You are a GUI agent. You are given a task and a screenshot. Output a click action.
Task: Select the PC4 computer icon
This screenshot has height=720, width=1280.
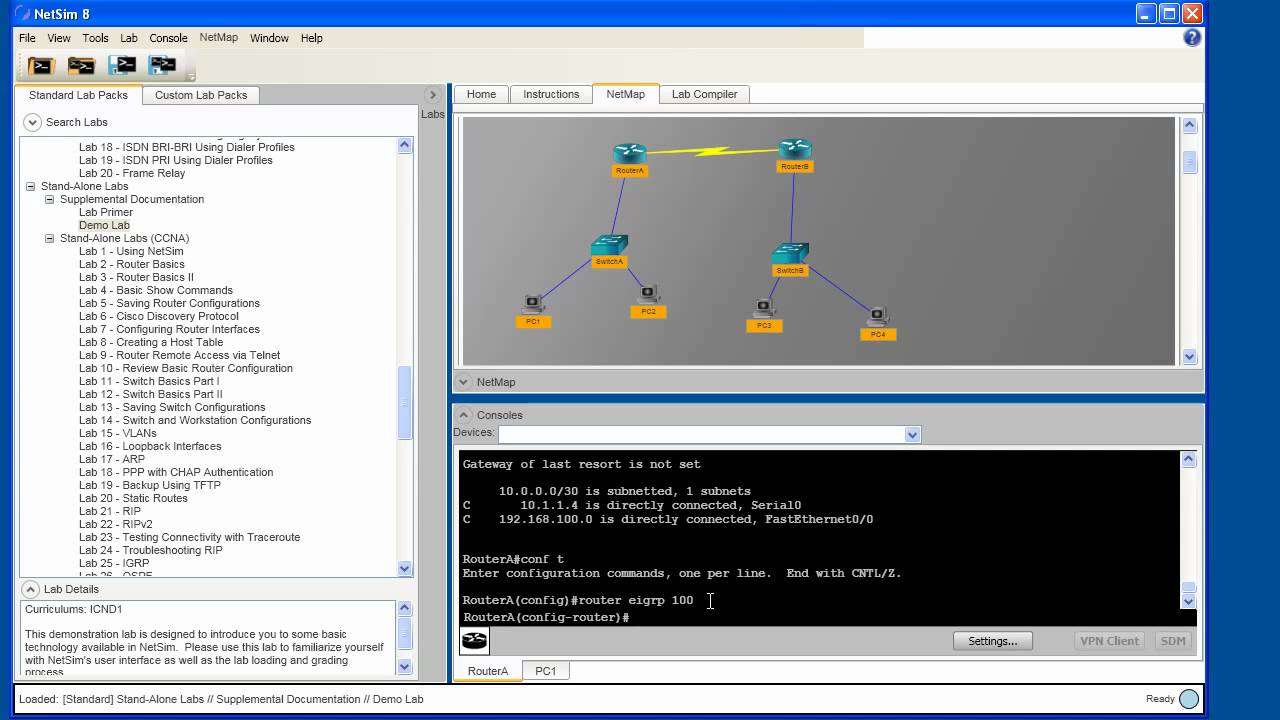click(878, 317)
